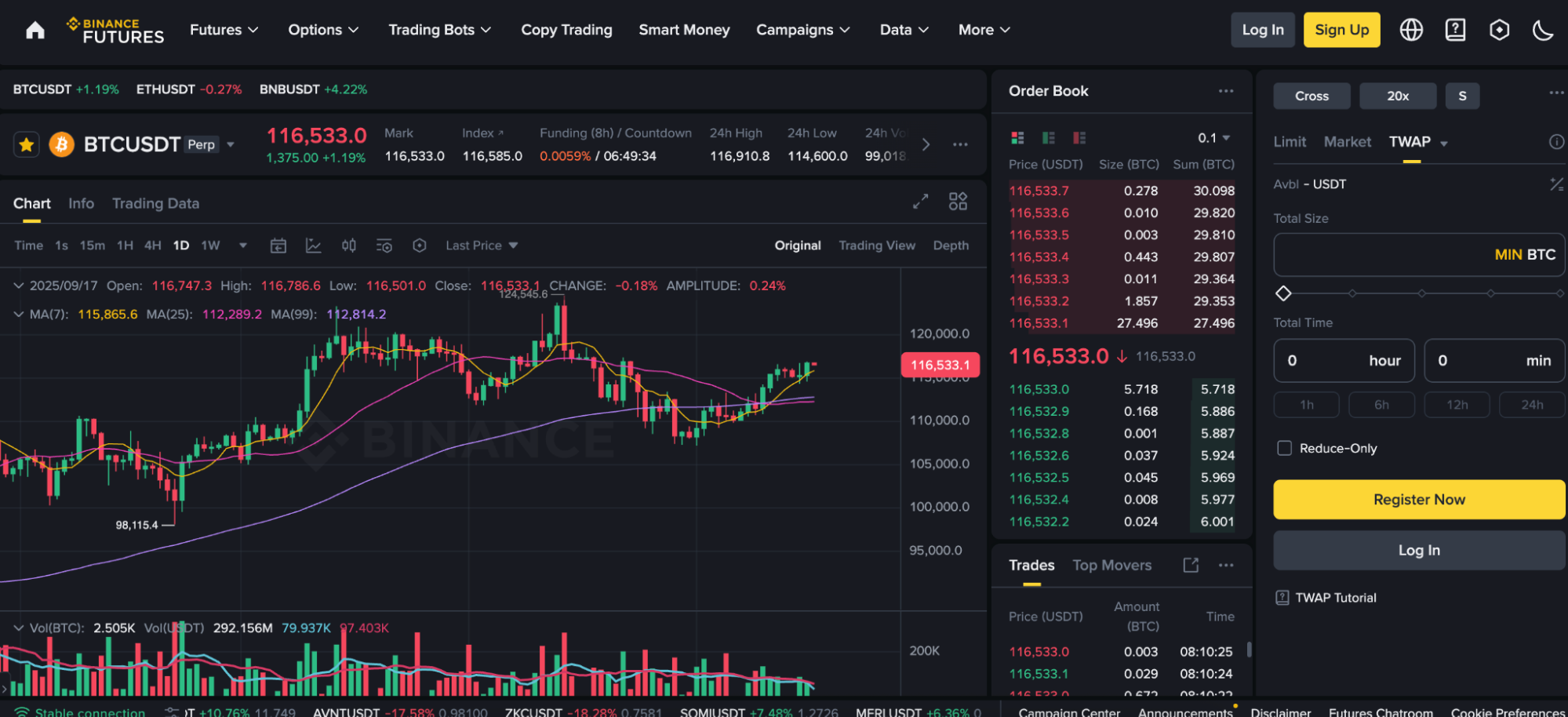Image resolution: width=1568 pixels, height=717 pixels.
Task: Open more time intervals dropdown
Action: (x=243, y=246)
